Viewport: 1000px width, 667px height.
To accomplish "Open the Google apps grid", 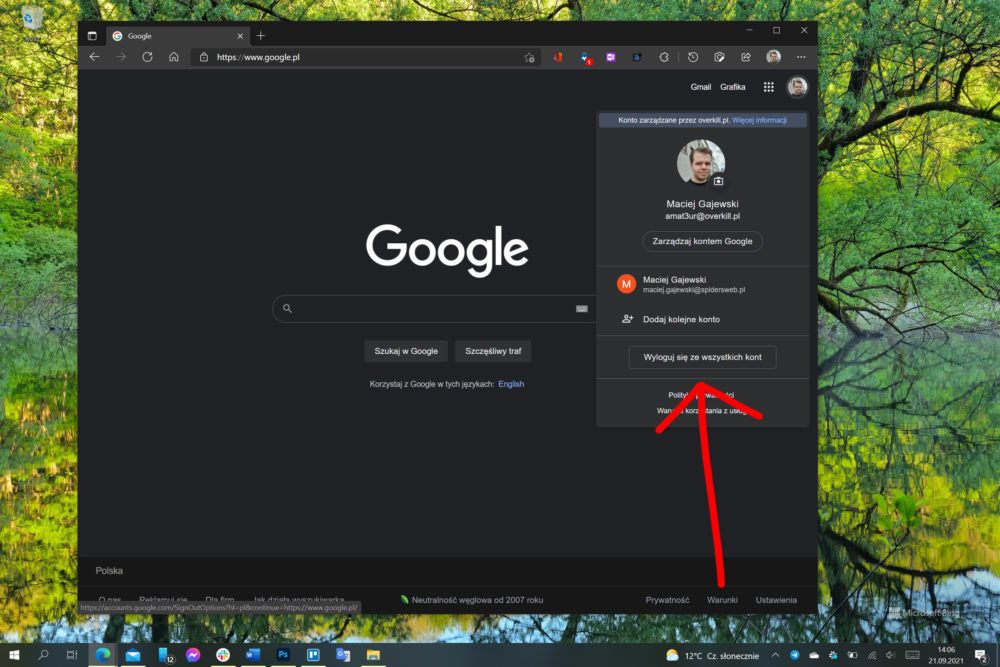I will point(768,87).
